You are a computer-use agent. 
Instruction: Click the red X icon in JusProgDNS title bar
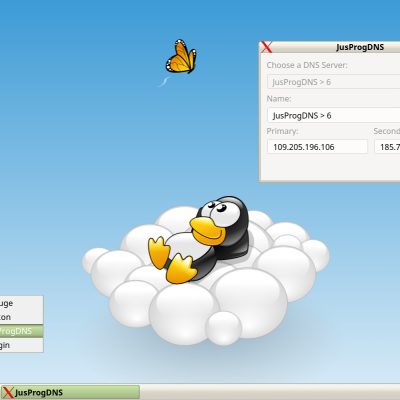[266, 47]
